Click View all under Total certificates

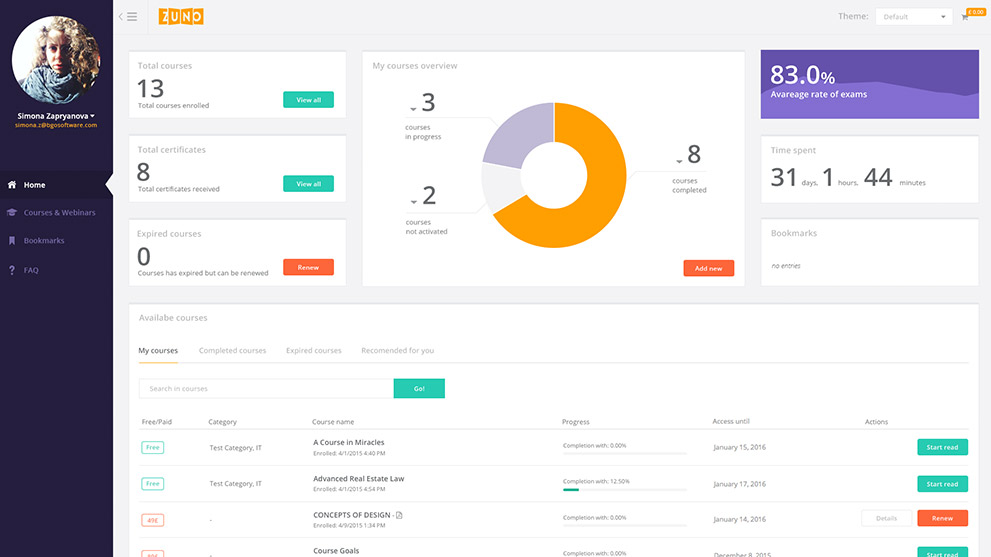[x=308, y=184]
